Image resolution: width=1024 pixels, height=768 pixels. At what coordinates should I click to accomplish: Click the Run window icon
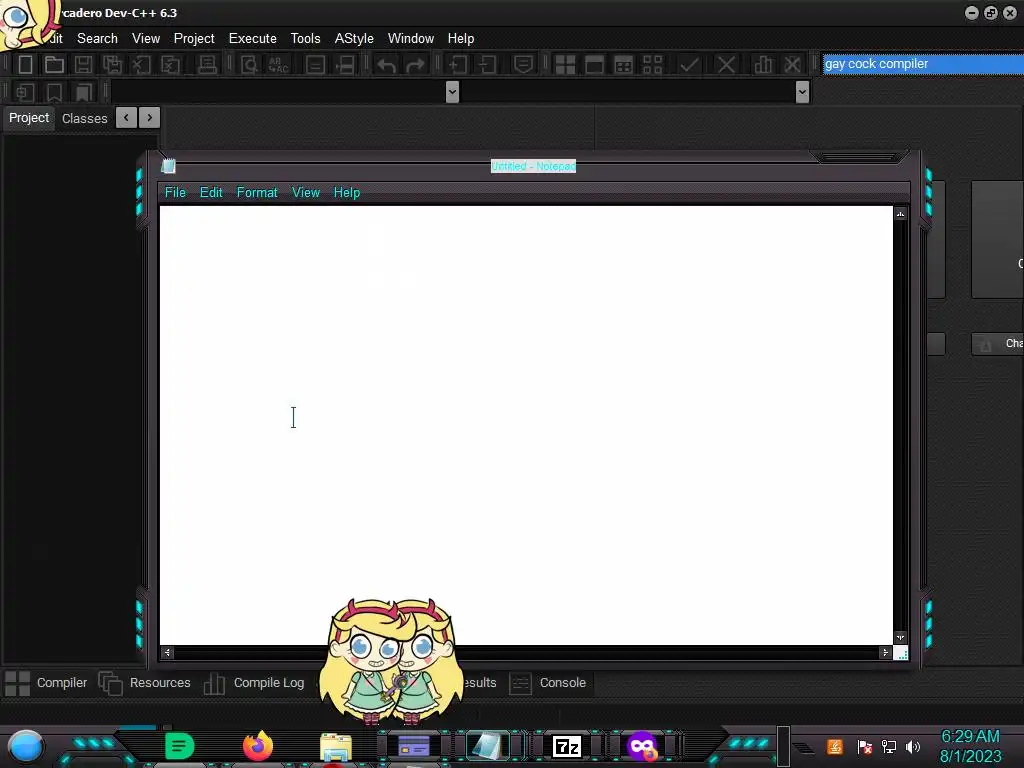pos(594,64)
